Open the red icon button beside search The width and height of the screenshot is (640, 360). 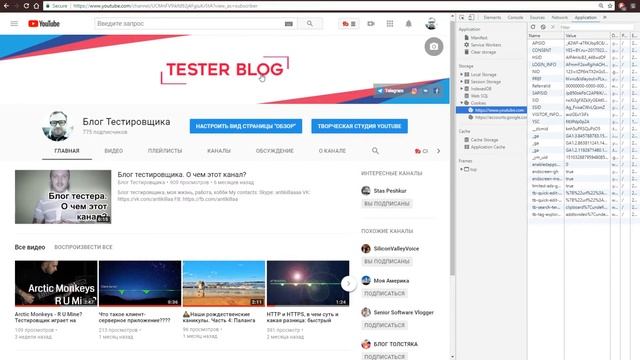(349, 24)
